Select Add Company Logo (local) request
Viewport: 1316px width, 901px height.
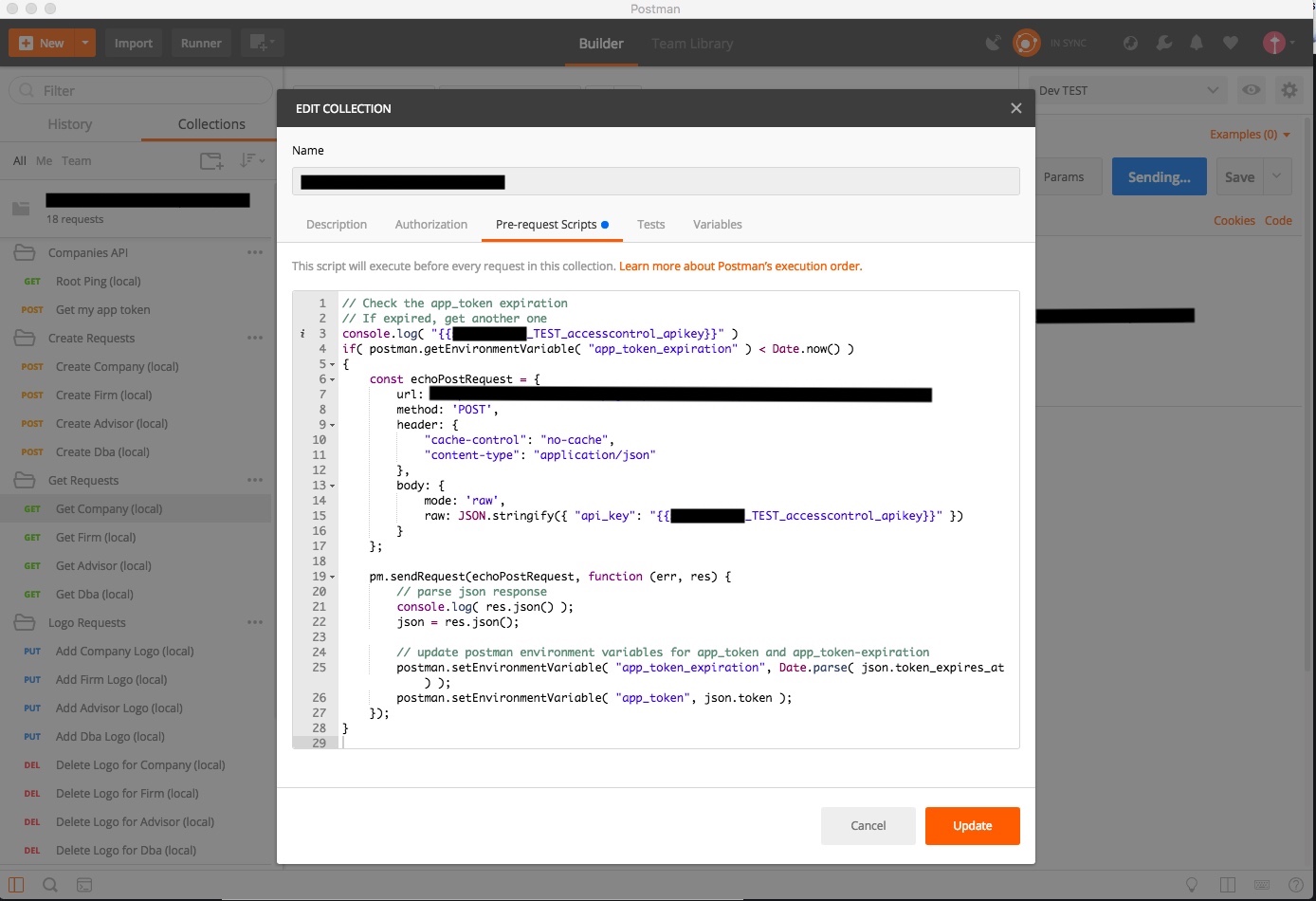tap(125, 652)
